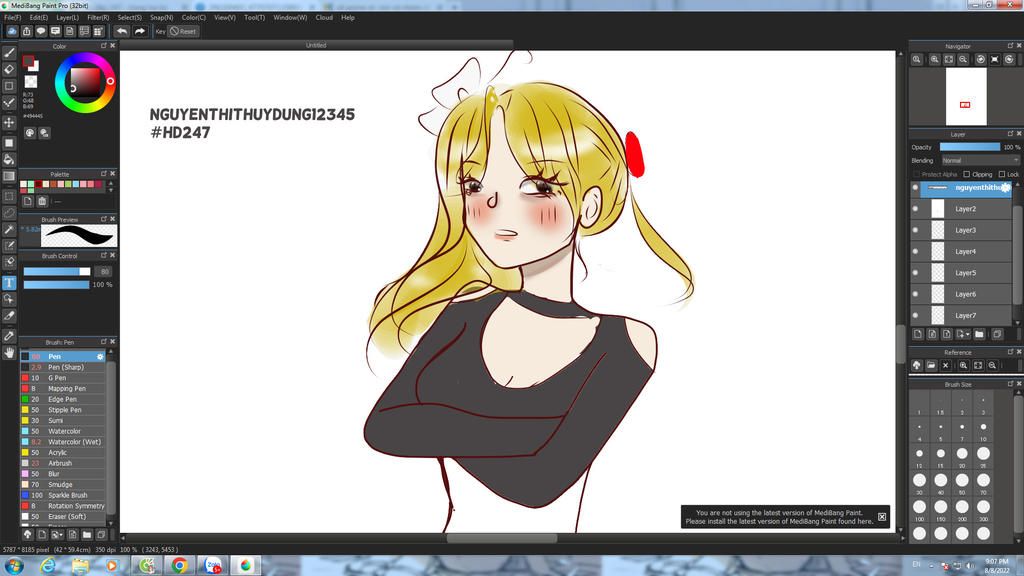Open Windows Start button
The height and width of the screenshot is (576, 1024).
tap(14, 566)
